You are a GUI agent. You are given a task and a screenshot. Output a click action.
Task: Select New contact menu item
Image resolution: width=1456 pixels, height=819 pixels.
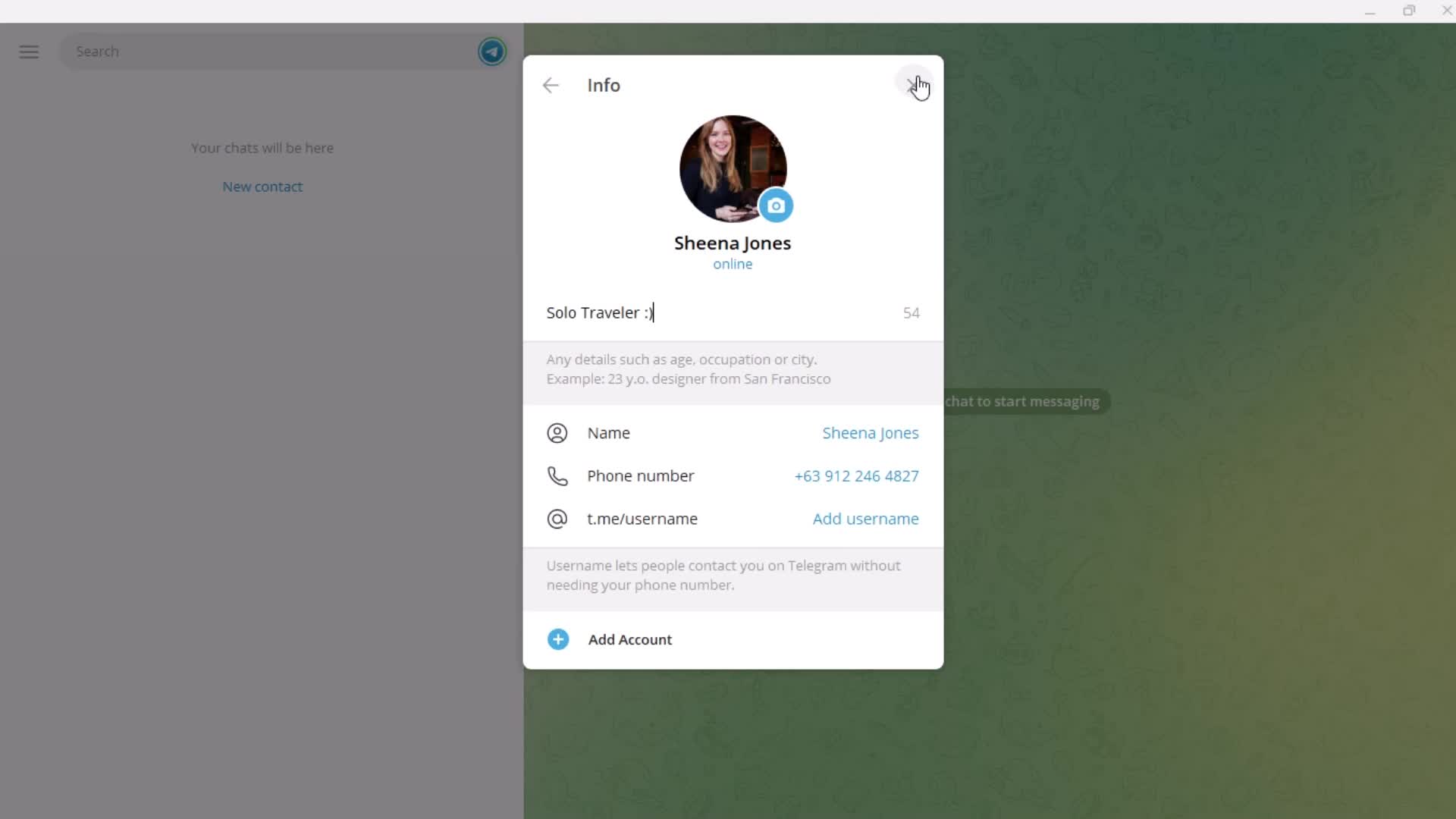262,186
